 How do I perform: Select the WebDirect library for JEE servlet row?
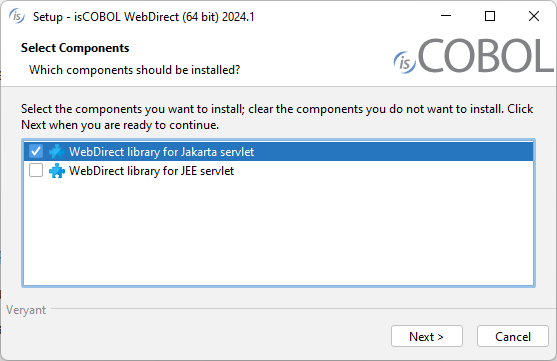(278, 171)
